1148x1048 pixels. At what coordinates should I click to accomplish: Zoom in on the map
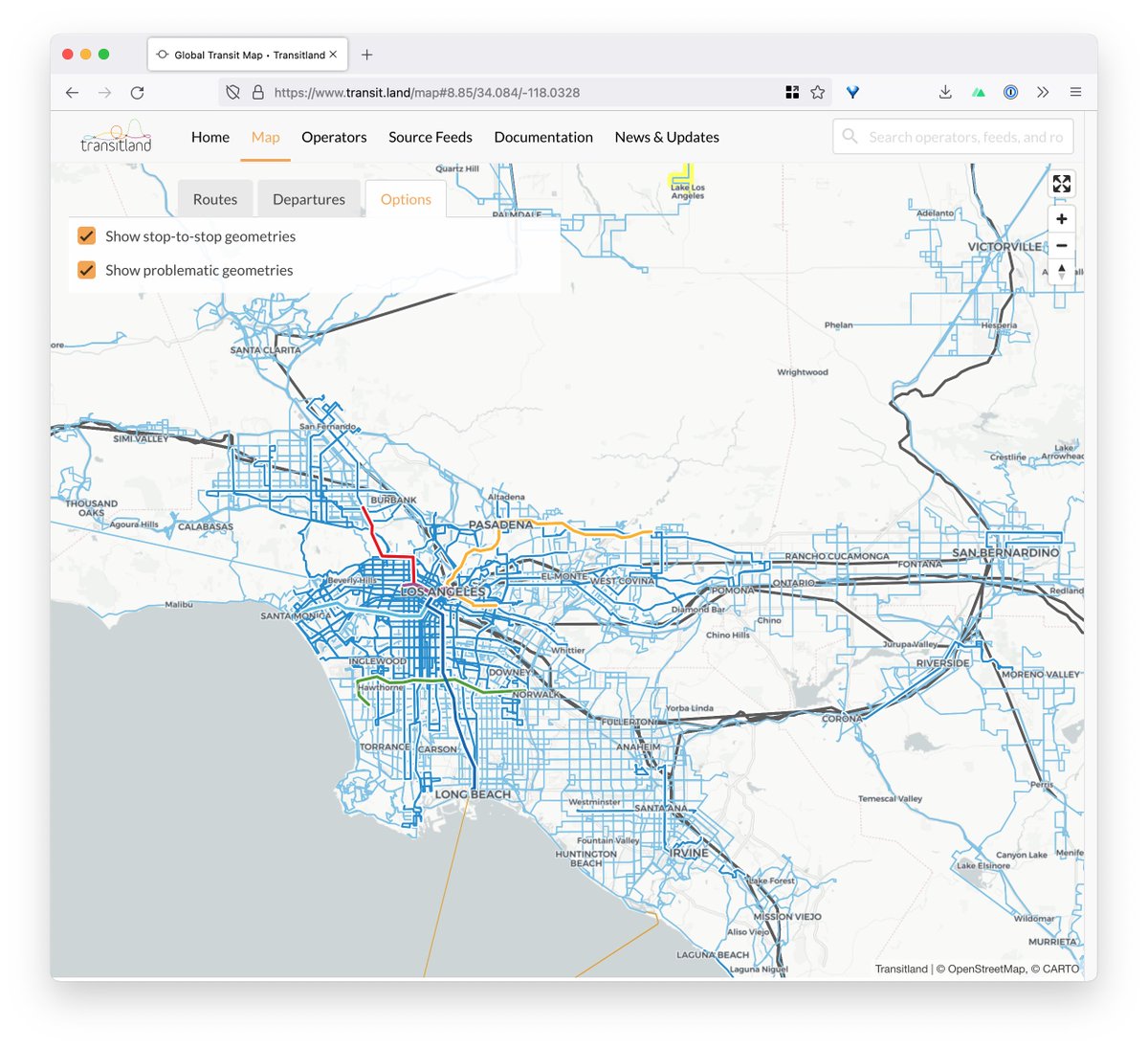[x=1062, y=219]
